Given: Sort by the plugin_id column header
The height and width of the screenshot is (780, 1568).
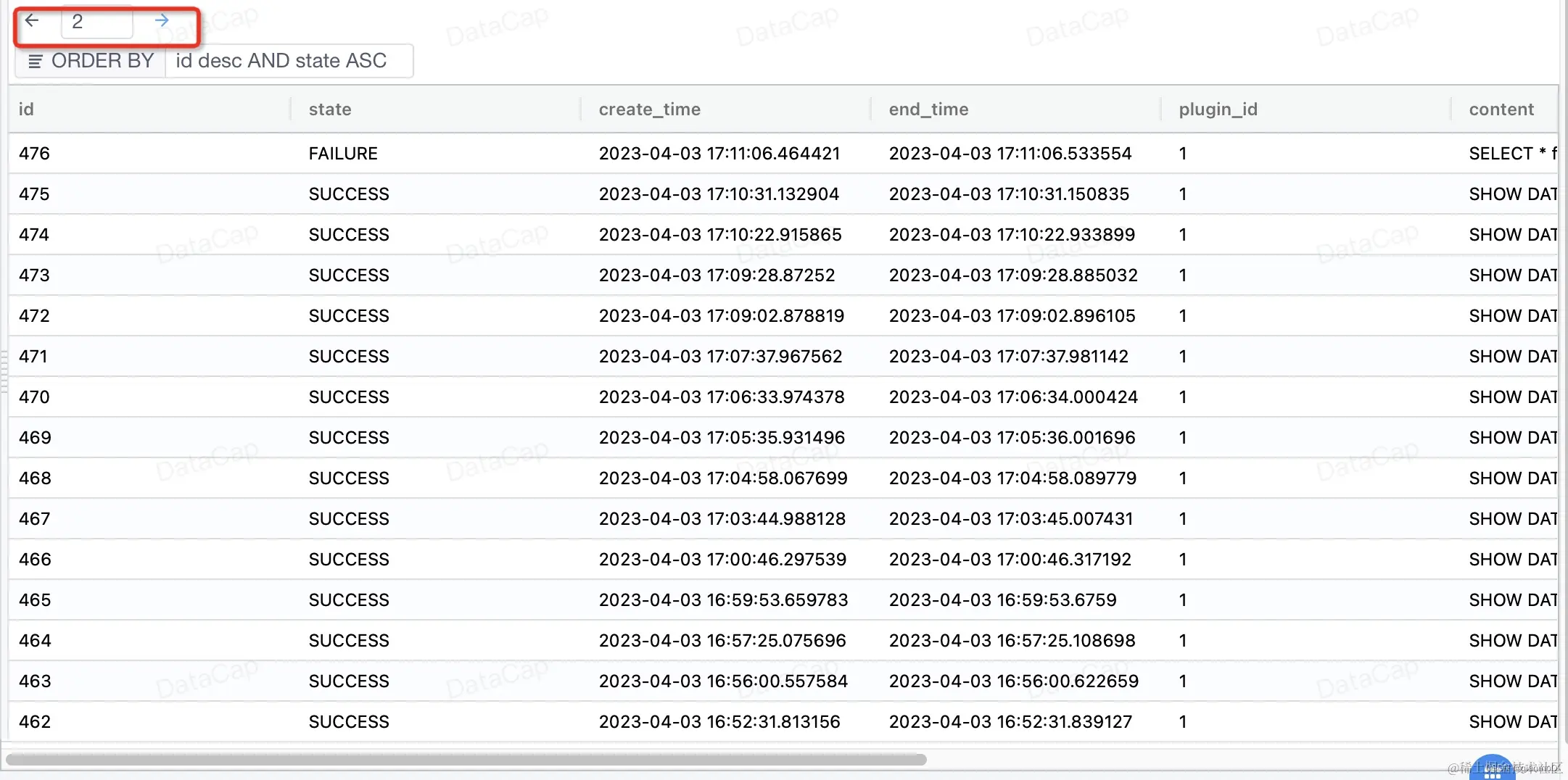Looking at the screenshot, I should pyautogui.click(x=1218, y=109).
